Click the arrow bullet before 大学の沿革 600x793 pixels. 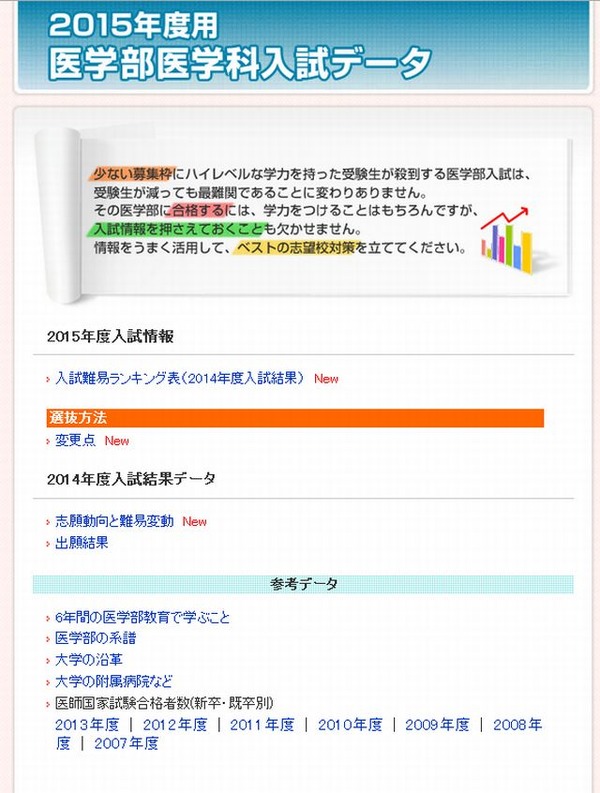point(48,660)
